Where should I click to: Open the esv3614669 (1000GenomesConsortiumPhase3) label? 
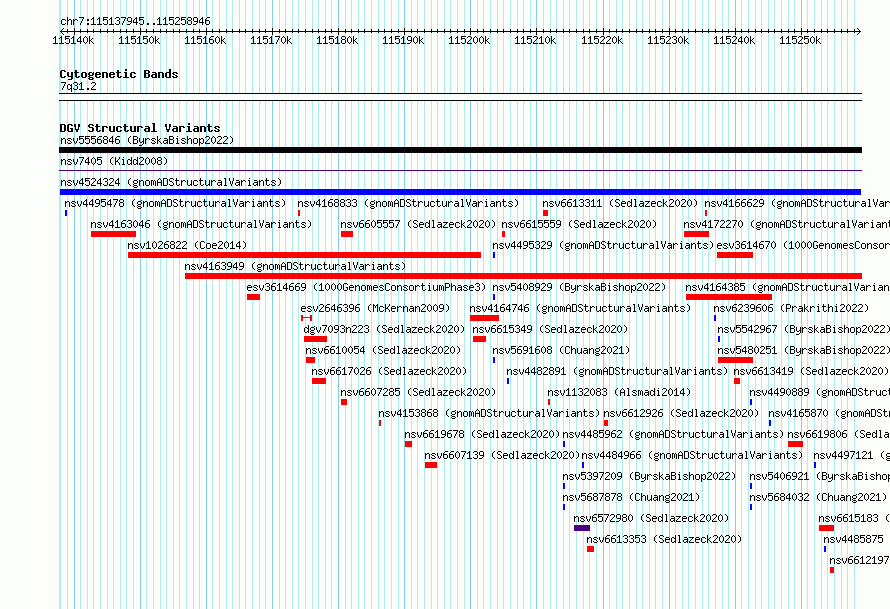(366, 287)
